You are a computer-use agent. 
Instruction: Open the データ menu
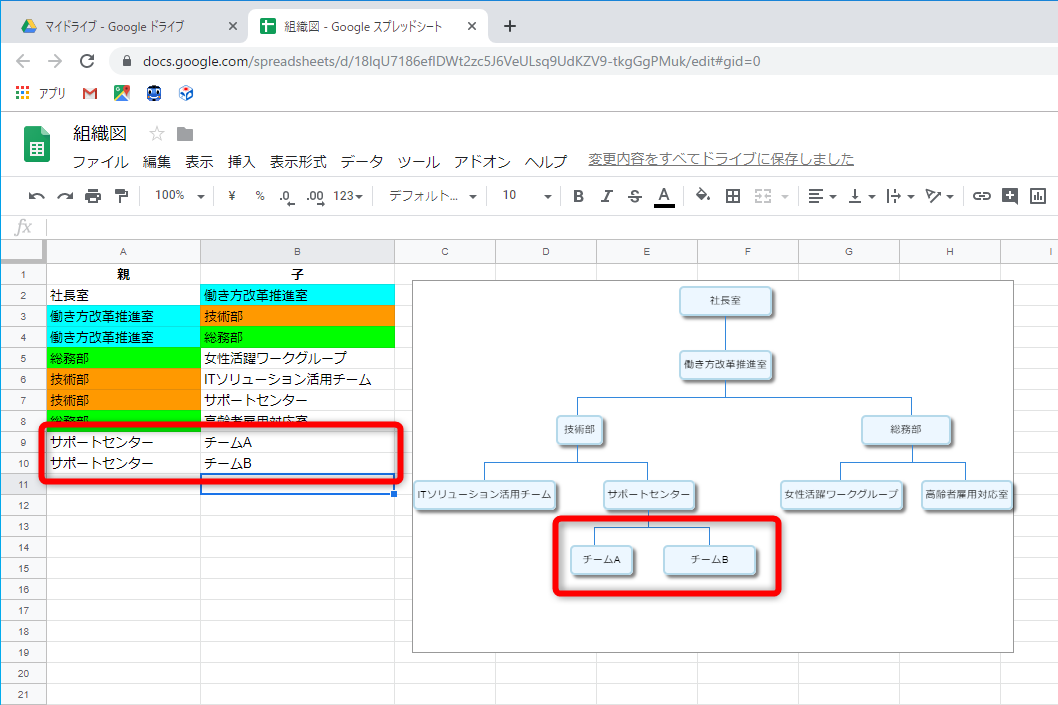pyautogui.click(x=362, y=162)
